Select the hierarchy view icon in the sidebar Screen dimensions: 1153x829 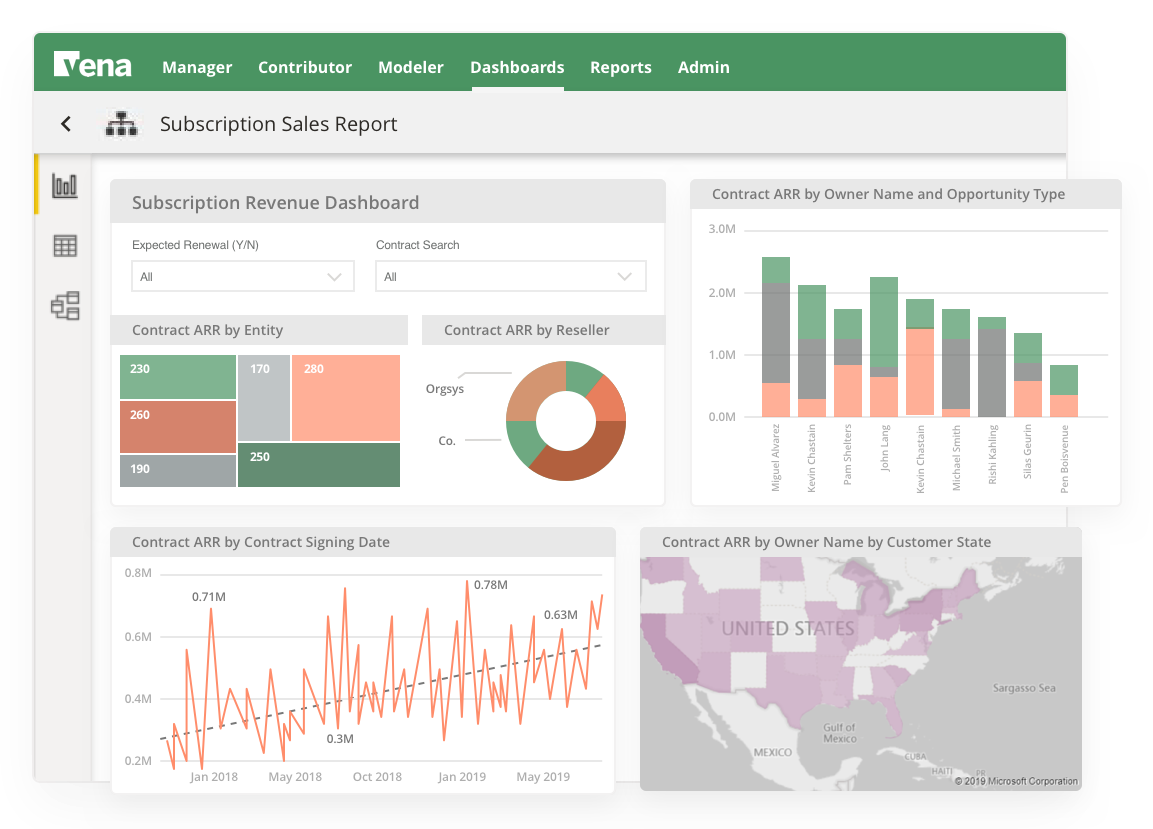[x=62, y=306]
